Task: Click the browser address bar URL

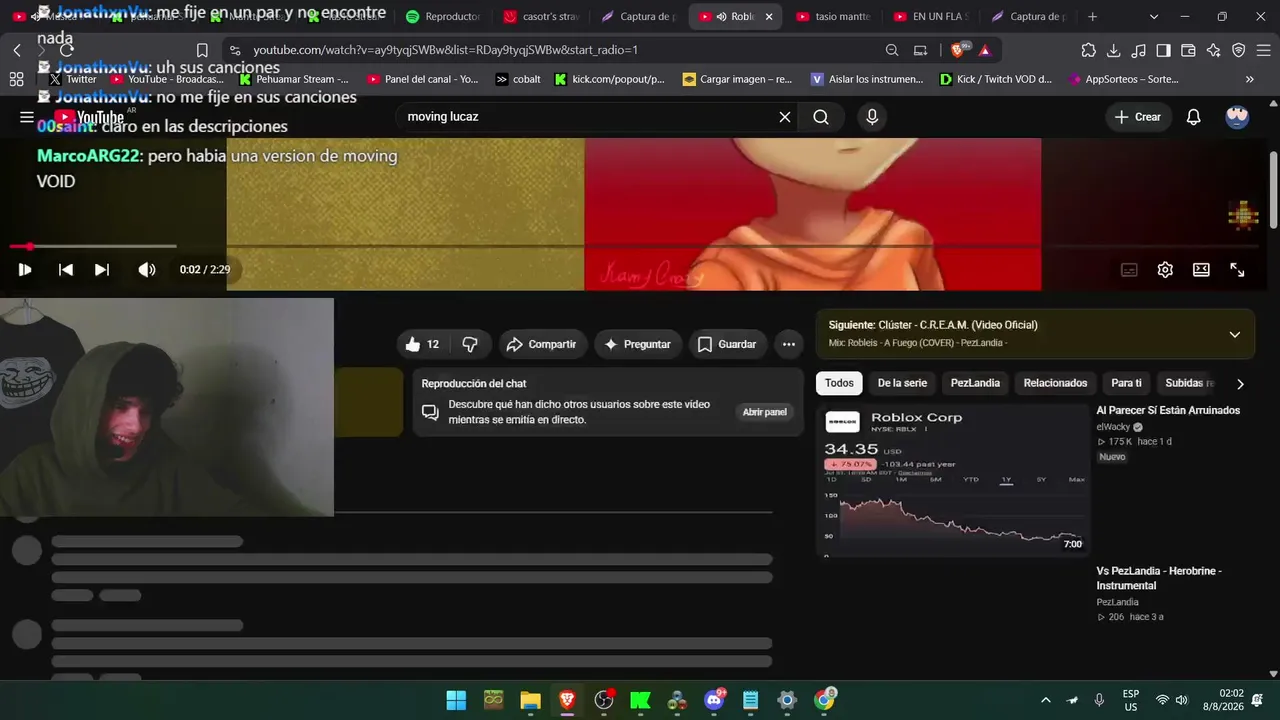Action: 445,50
